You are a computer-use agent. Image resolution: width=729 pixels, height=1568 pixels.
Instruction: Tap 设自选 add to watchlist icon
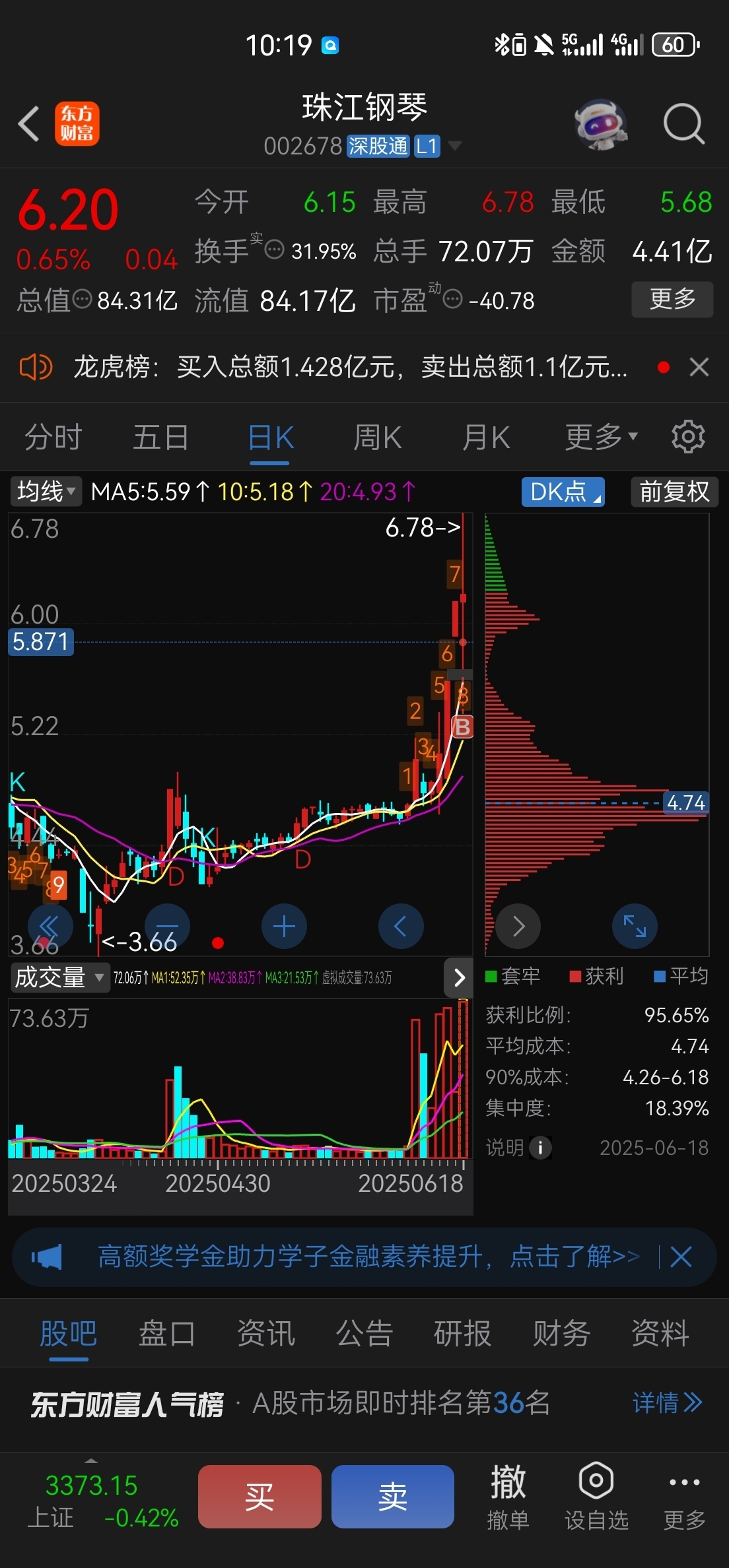596,1496
